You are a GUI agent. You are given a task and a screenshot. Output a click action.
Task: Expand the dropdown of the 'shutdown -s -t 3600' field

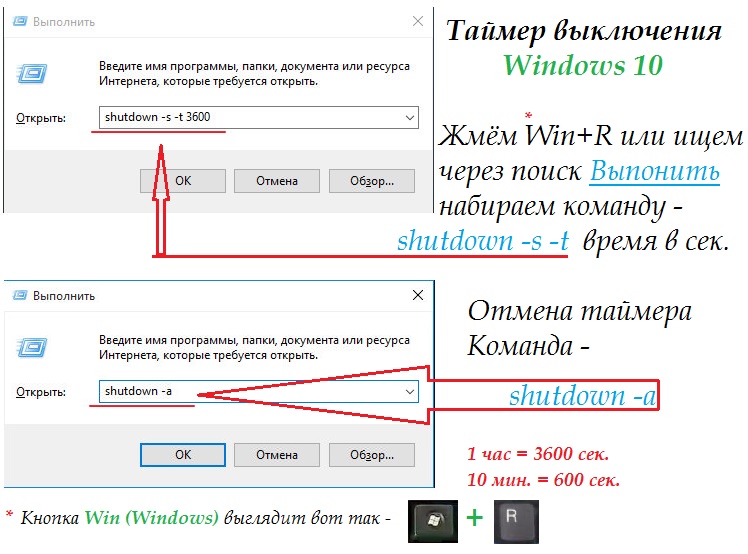click(409, 117)
